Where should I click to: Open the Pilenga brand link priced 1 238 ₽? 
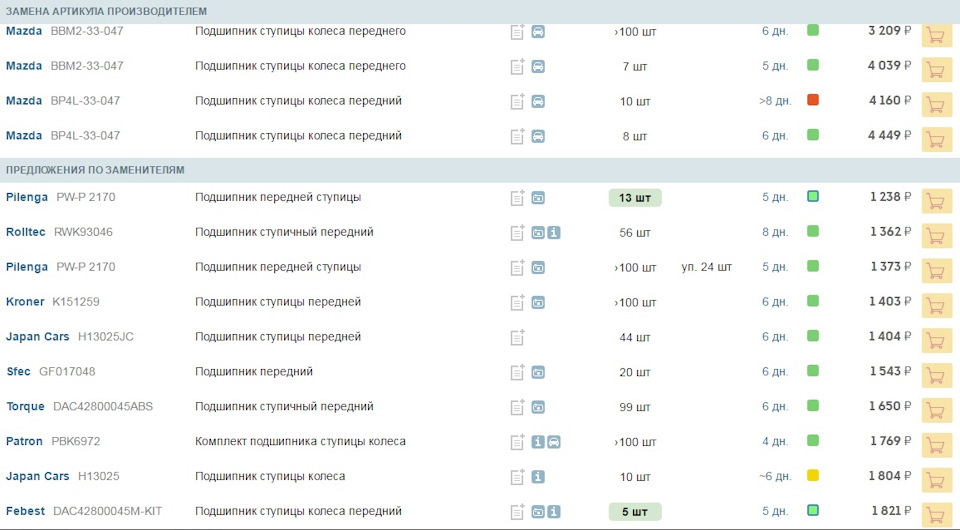point(26,198)
